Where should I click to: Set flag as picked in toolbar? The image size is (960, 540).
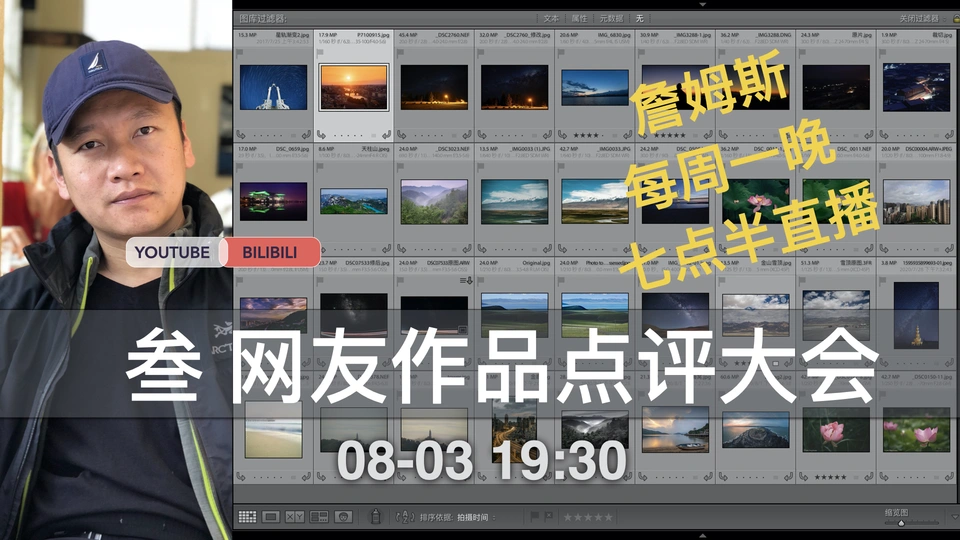click(x=535, y=517)
